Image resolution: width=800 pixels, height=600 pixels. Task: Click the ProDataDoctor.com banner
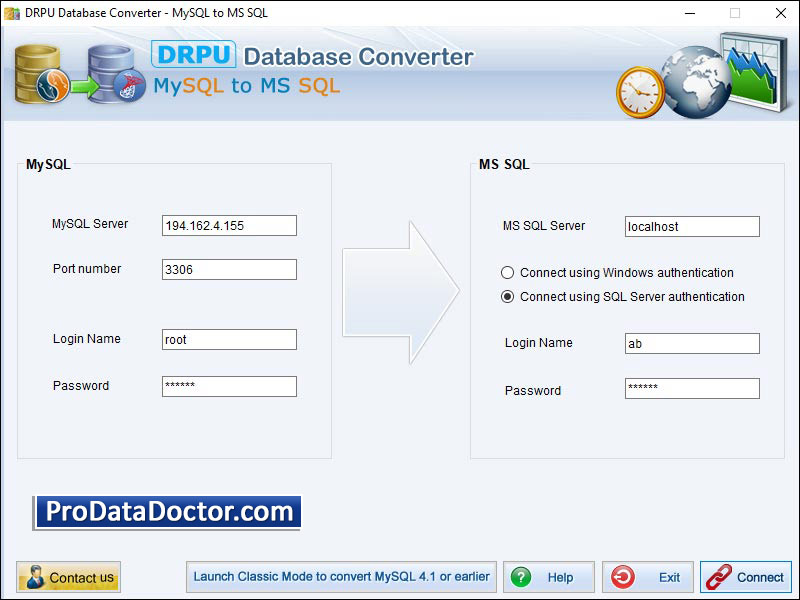click(167, 512)
